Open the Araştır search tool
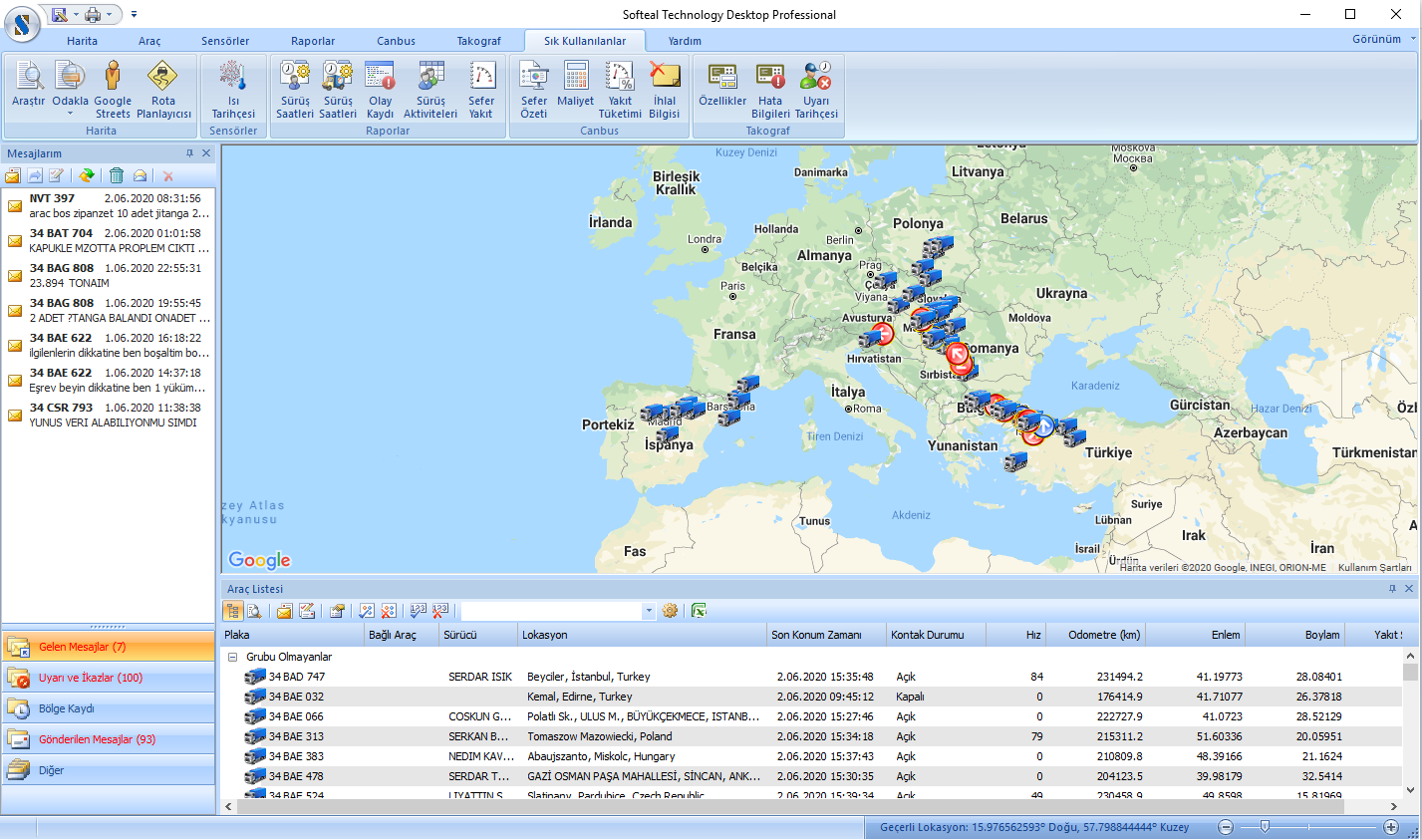The height and width of the screenshot is (840, 1422). click(x=28, y=89)
